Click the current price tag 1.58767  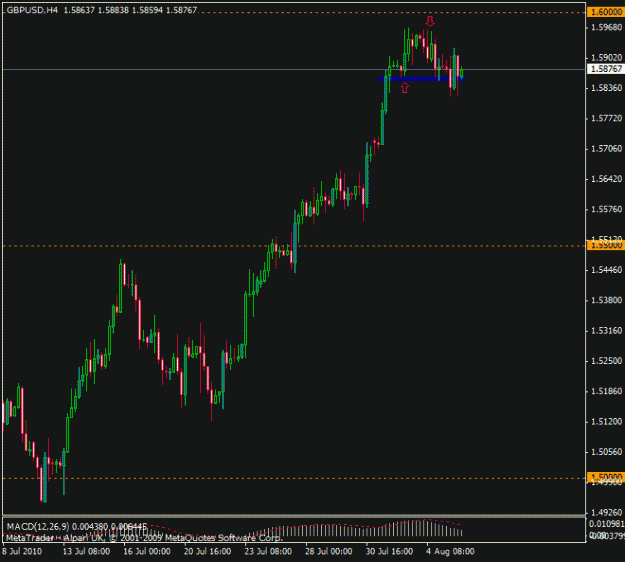tap(606, 69)
